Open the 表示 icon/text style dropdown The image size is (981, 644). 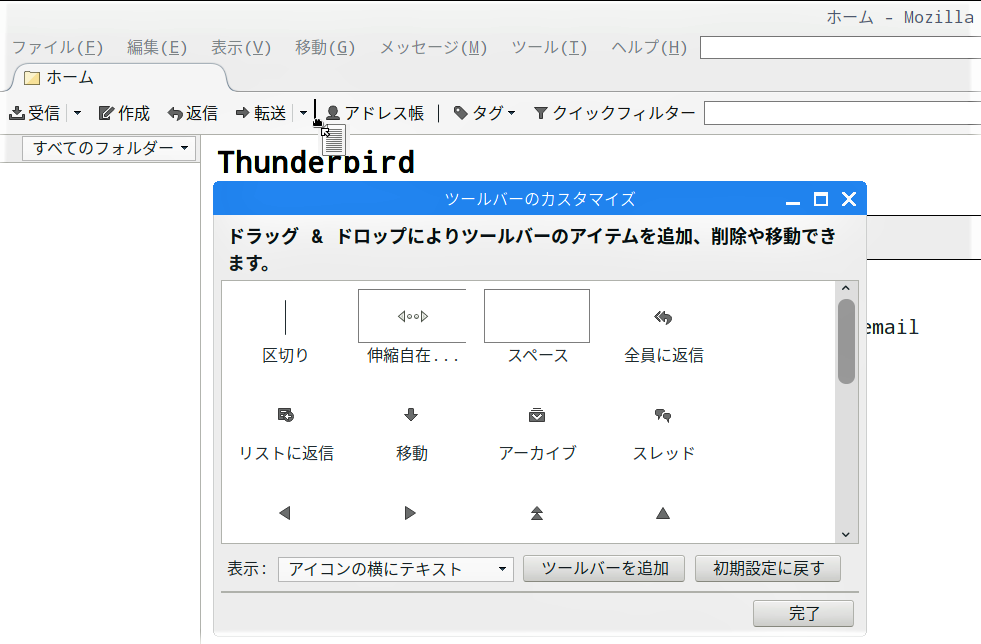(396, 569)
